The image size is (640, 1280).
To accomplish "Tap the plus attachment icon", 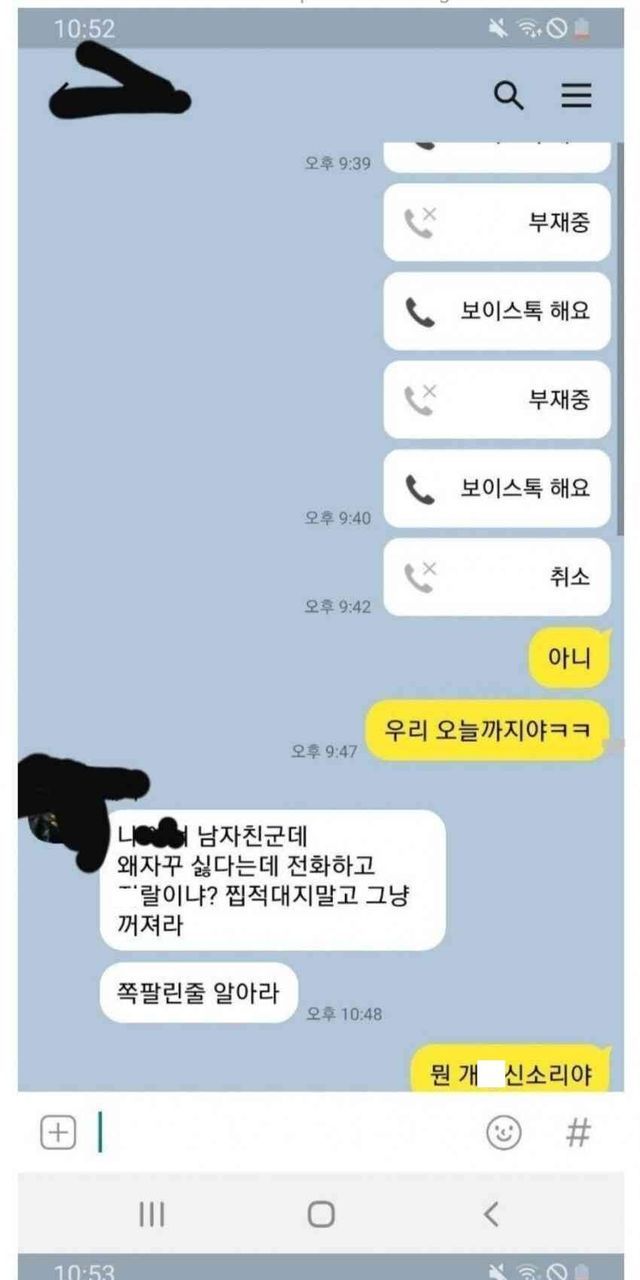I will pyautogui.click(x=58, y=1133).
